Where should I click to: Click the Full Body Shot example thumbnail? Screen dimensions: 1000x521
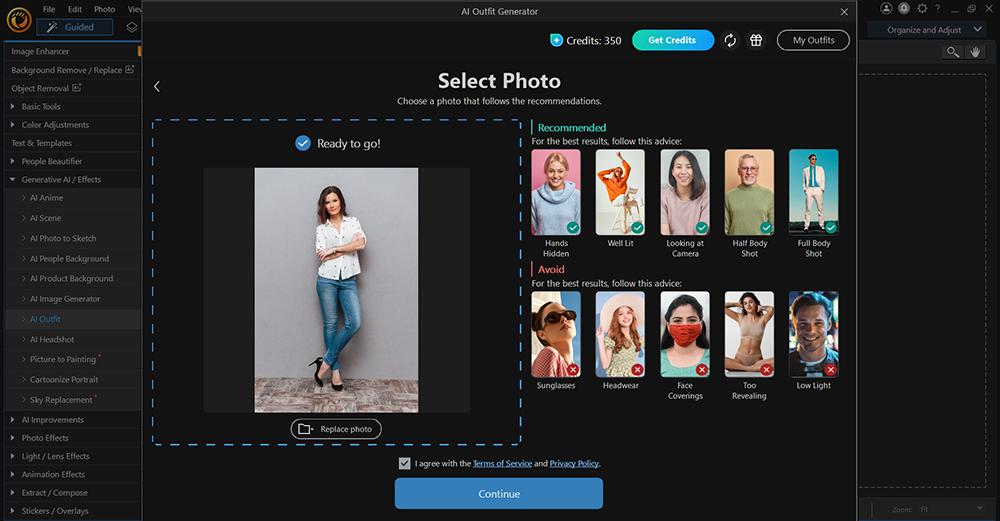pos(814,192)
